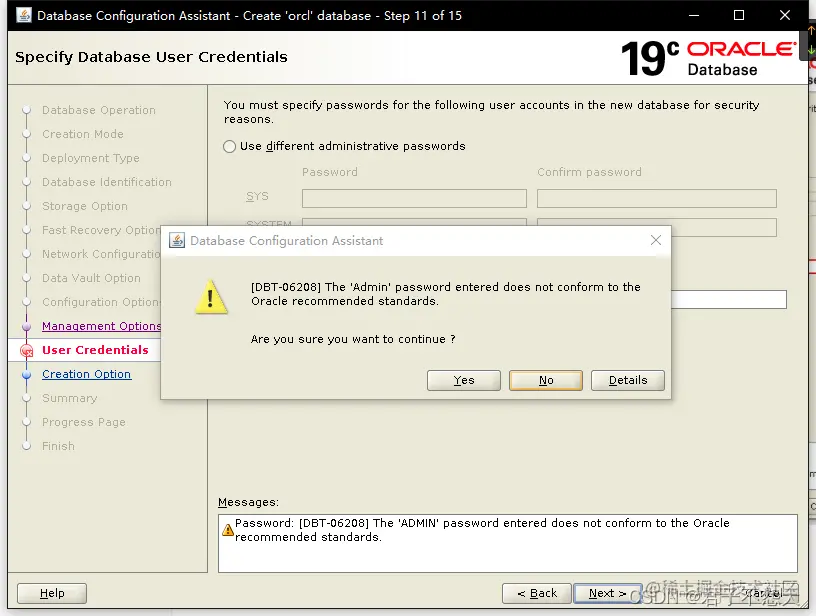Viewport: 816px width, 616px height.
Task: Open the Help button
Action: (x=52, y=593)
